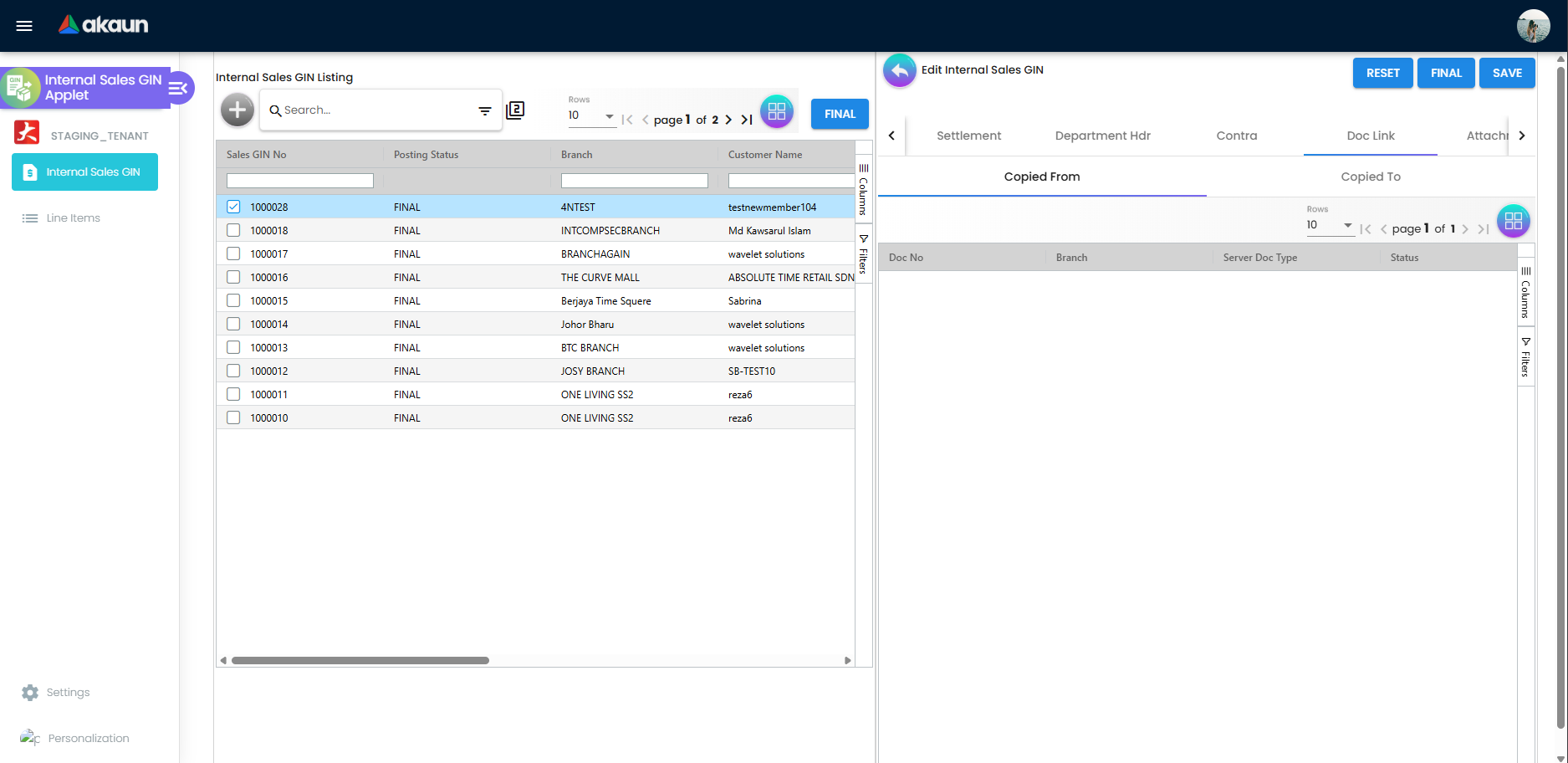
Task: Click the RESET button
Action: point(1383,73)
